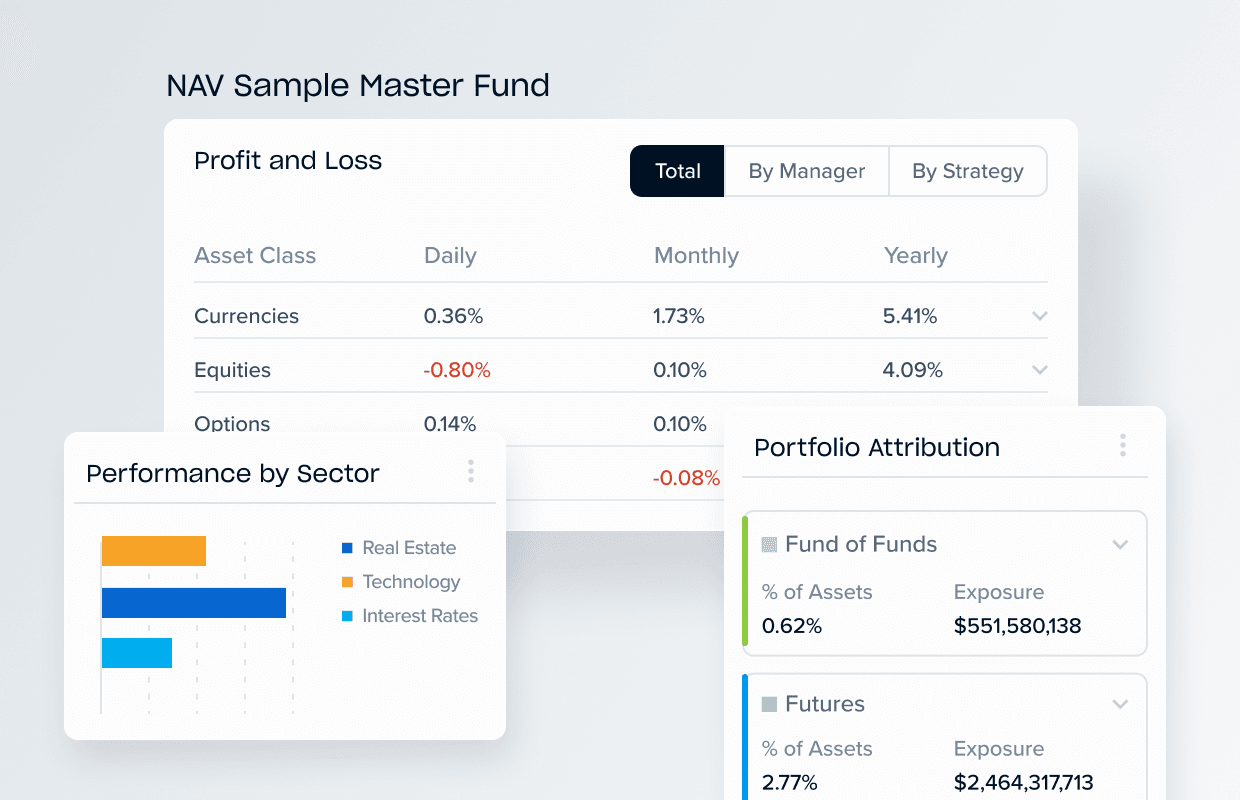Screen dimensions: 1240x800
Task: Switch to the By Manager tab
Action: (806, 171)
